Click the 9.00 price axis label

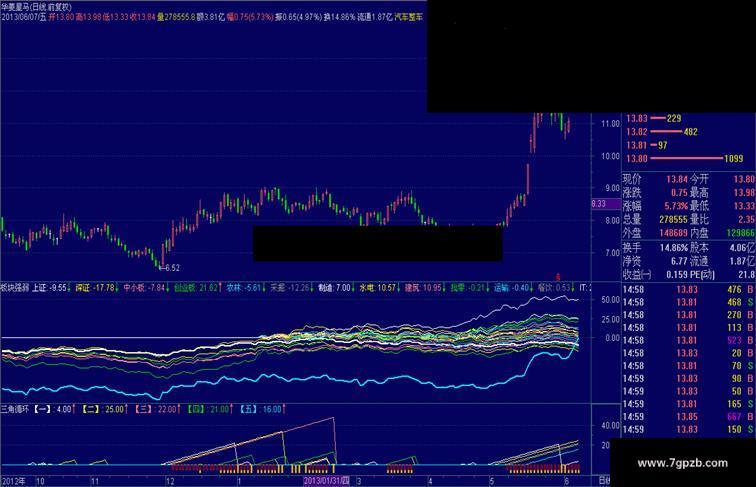point(612,188)
